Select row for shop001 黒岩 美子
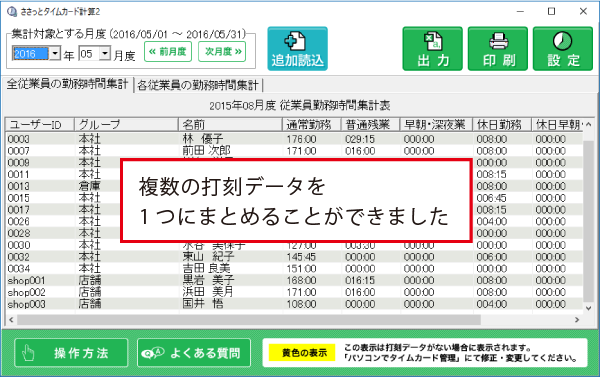600x377 pixels. click(294, 280)
